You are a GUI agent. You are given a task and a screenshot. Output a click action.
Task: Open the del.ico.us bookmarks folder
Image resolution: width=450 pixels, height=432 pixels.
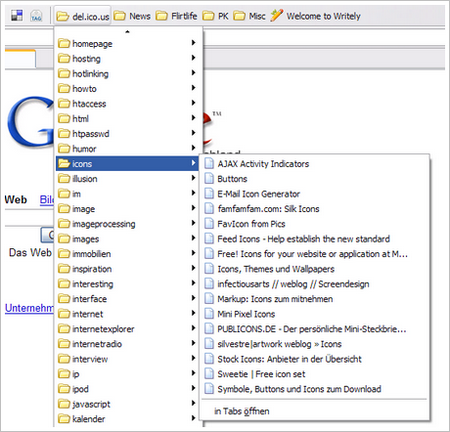[x=82, y=16]
